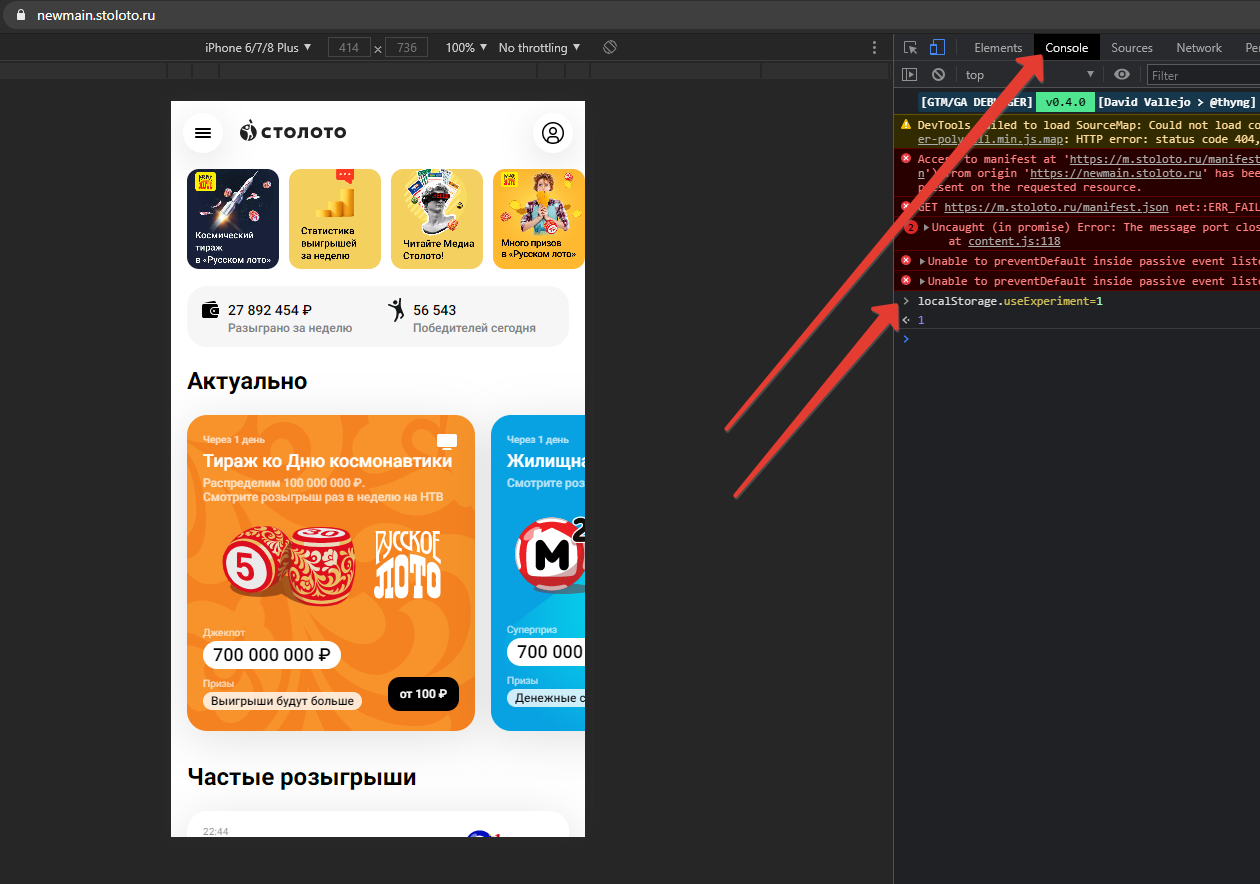The height and width of the screenshot is (884, 1260).
Task: Click the inspect element picker icon
Action: [x=910, y=48]
